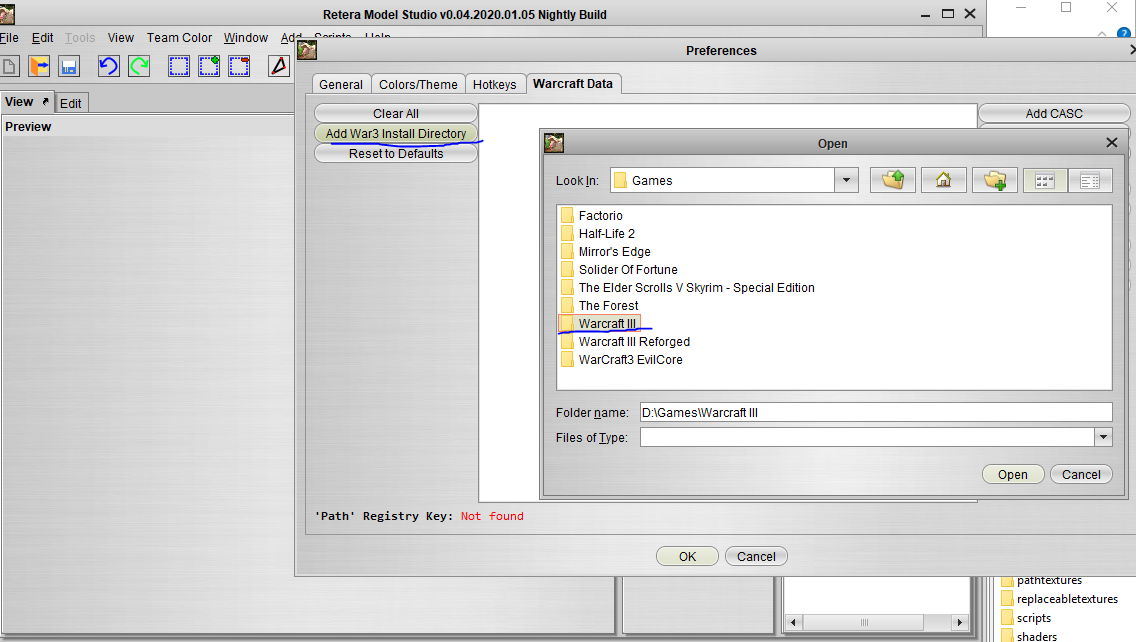Click Add War3 Install Directory button
The height and width of the screenshot is (642, 1136).
click(396, 133)
